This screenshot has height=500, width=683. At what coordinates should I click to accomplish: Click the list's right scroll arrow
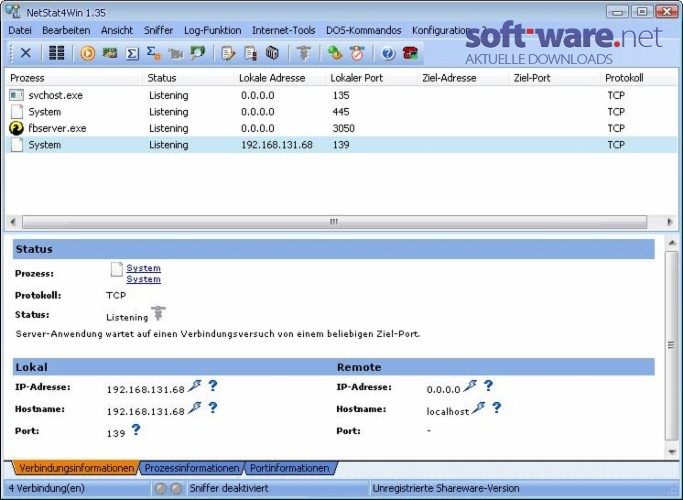(x=669, y=222)
